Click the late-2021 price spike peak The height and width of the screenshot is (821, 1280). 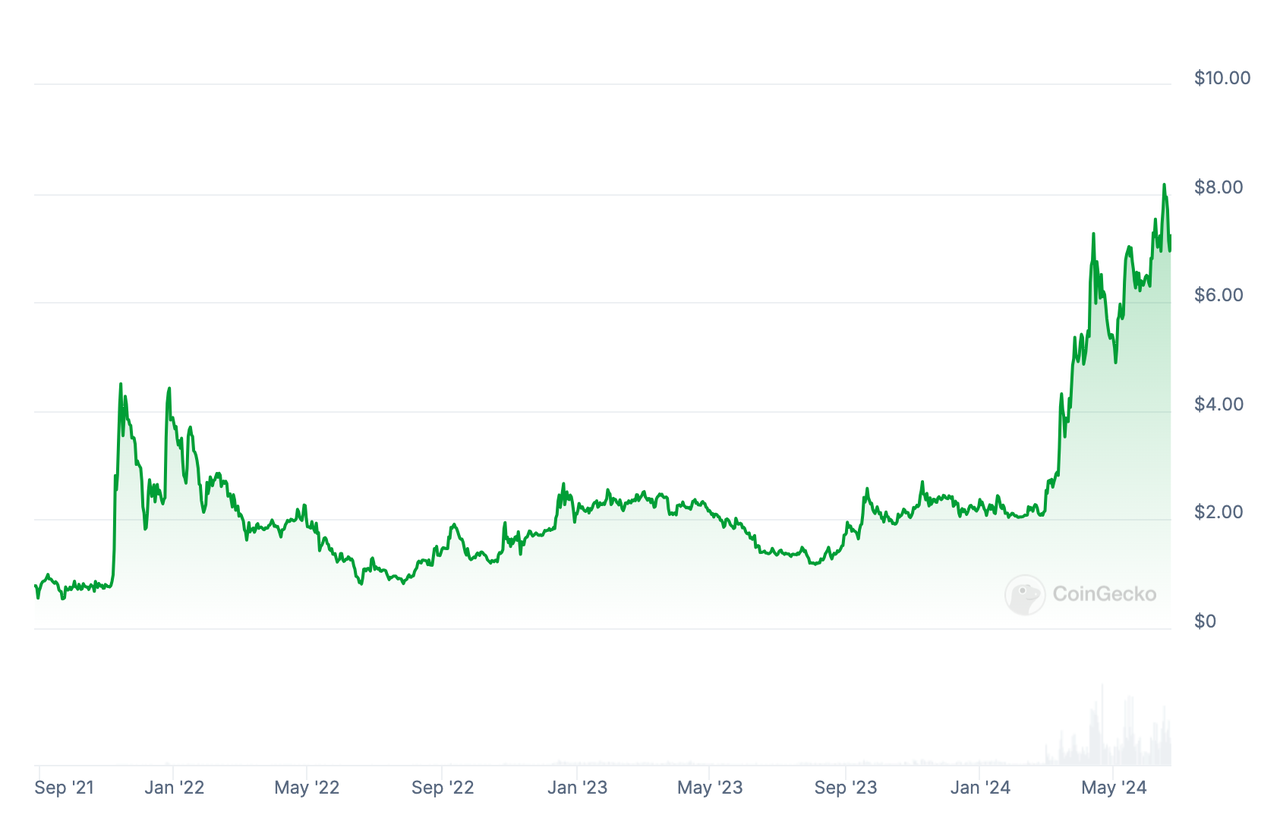coord(121,384)
